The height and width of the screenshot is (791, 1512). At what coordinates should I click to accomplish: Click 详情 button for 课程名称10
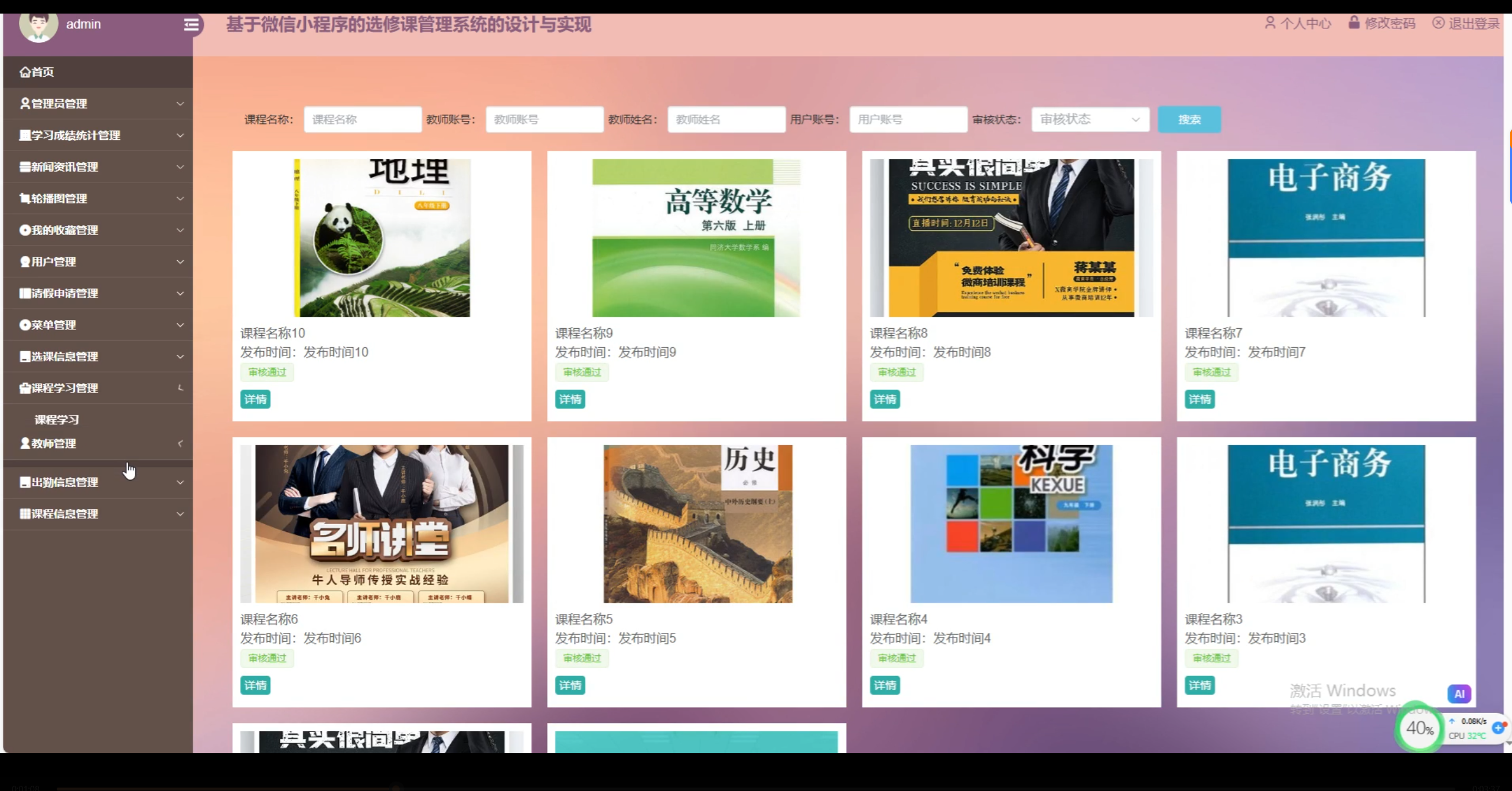point(255,400)
